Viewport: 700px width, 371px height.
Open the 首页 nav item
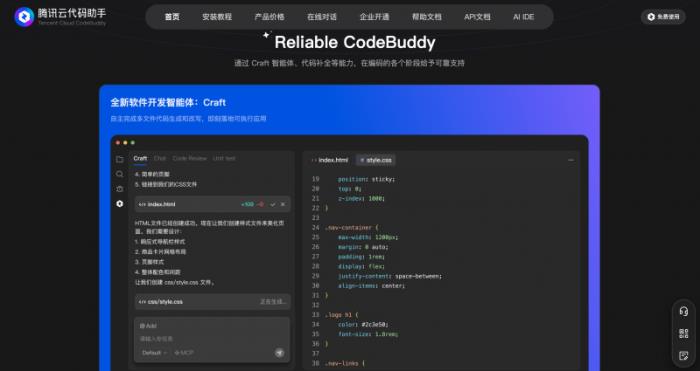click(x=172, y=17)
